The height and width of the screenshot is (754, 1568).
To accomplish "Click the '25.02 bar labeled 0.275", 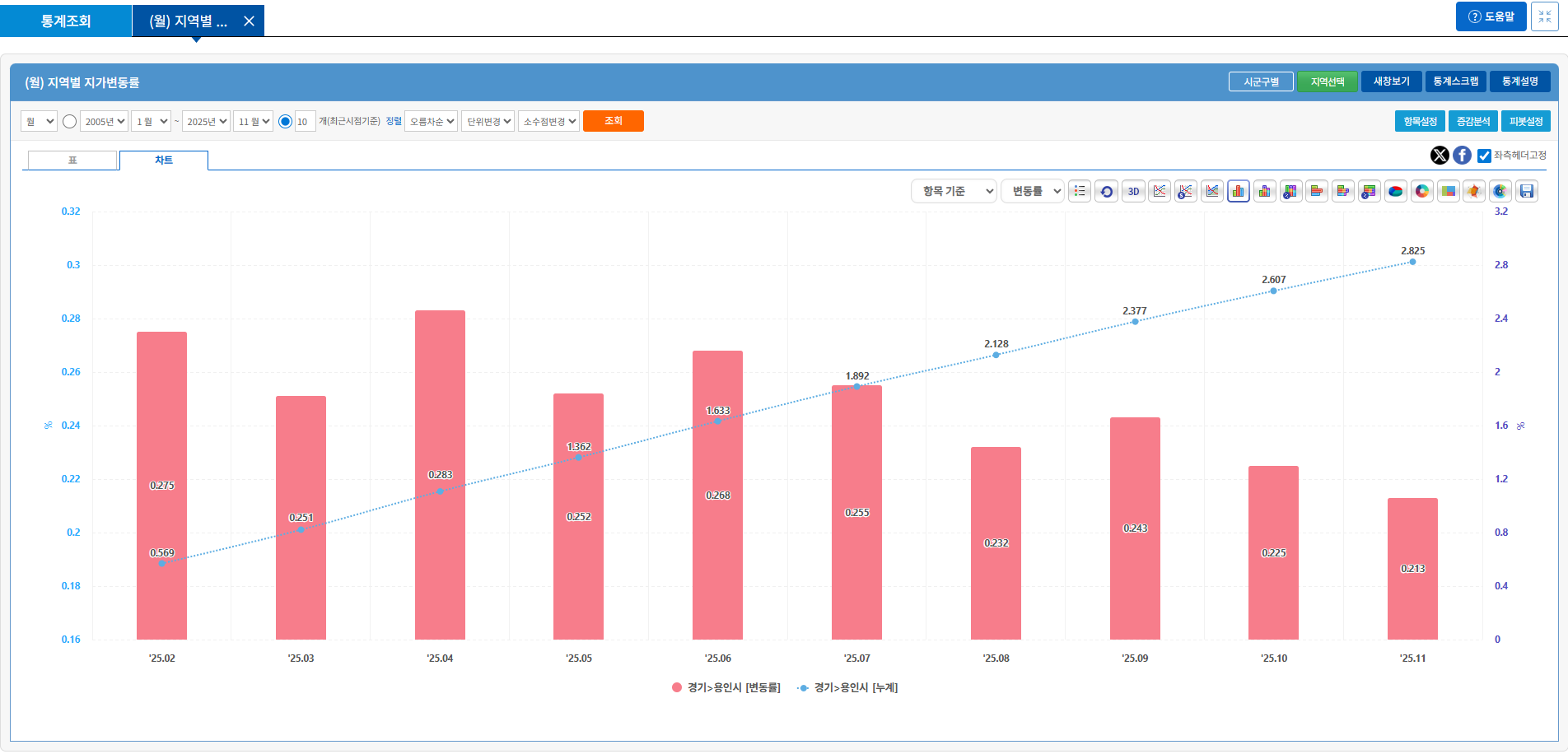I will point(161,486).
